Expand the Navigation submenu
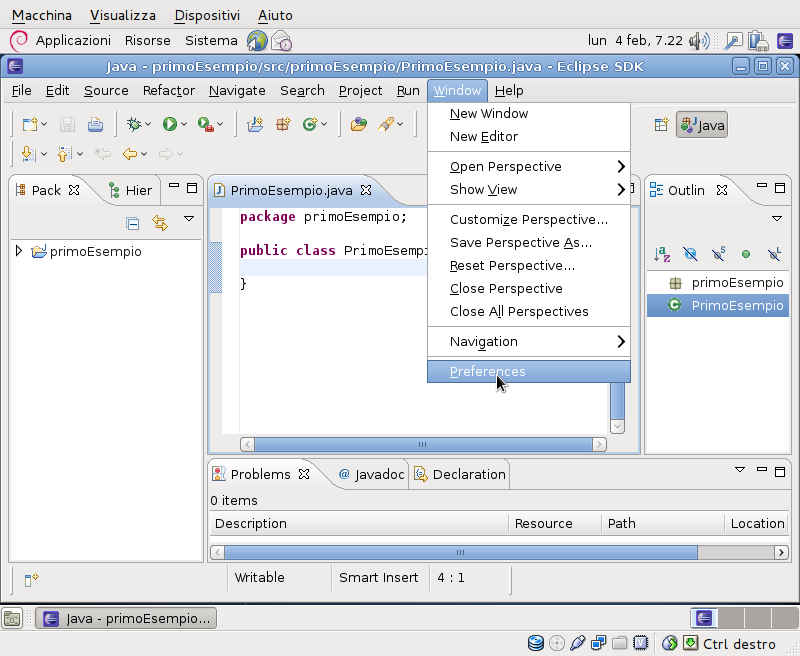 coord(529,342)
